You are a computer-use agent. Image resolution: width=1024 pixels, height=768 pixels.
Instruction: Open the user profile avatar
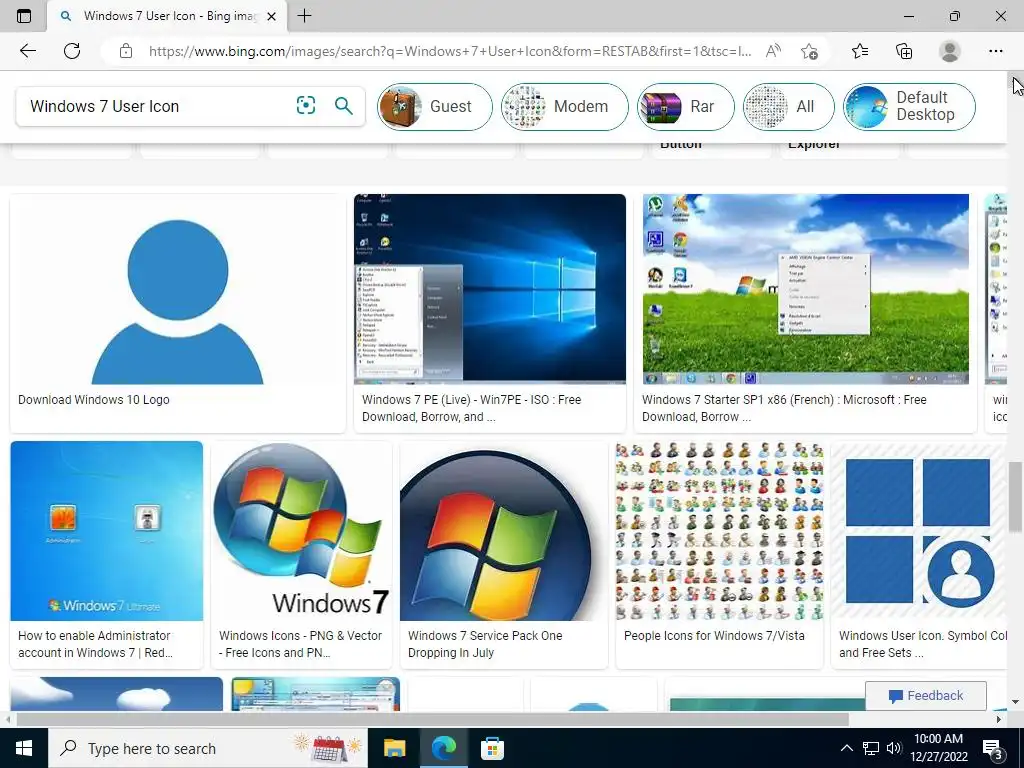(x=950, y=51)
